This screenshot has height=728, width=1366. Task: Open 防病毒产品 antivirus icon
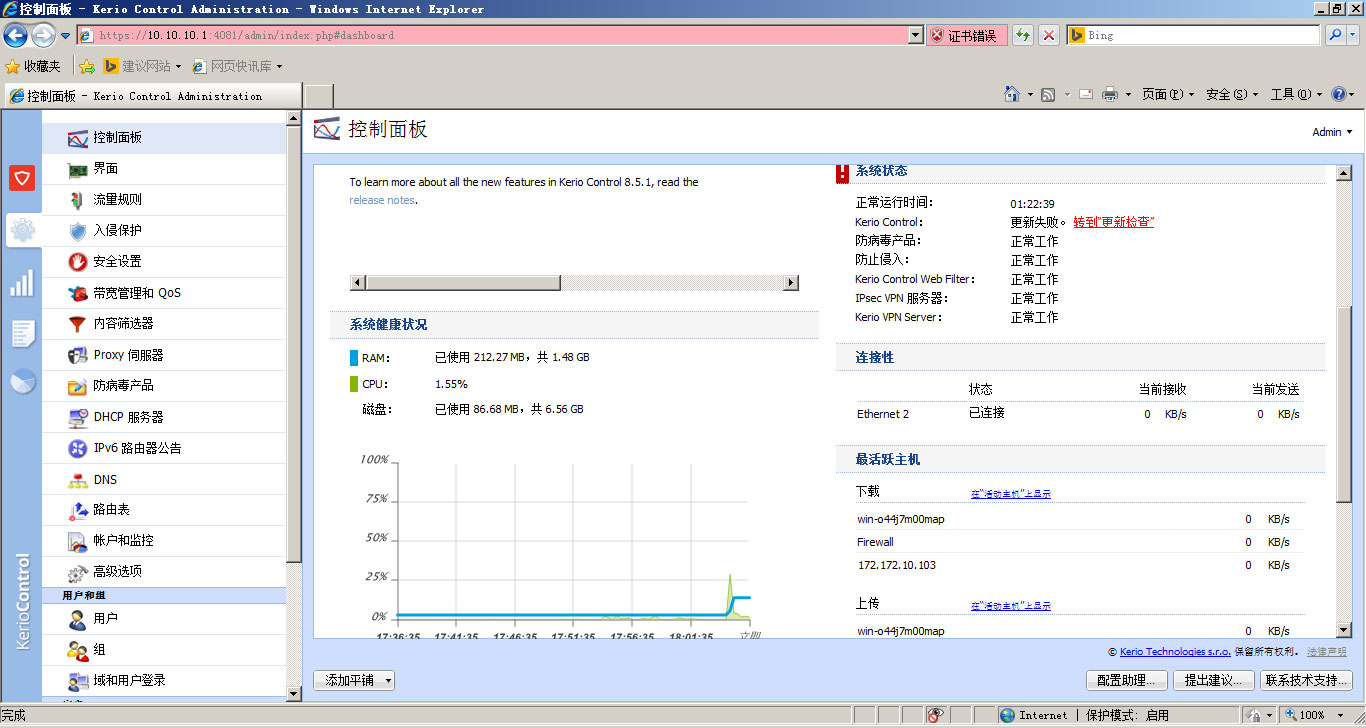pyautogui.click(x=78, y=386)
